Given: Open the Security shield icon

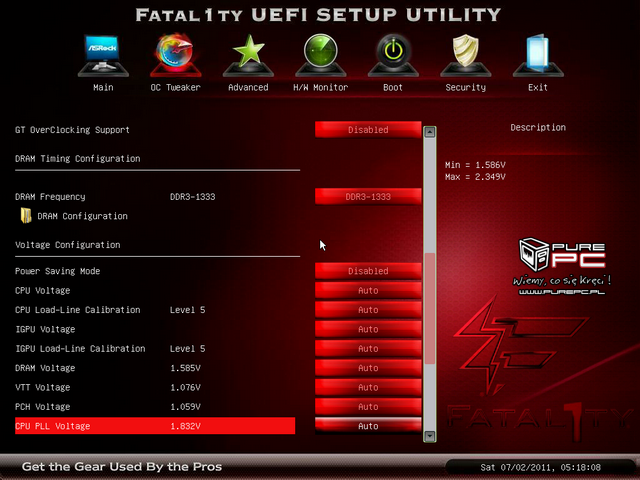Looking at the screenshot, I should pyautogui.click(x=466, y=56).
